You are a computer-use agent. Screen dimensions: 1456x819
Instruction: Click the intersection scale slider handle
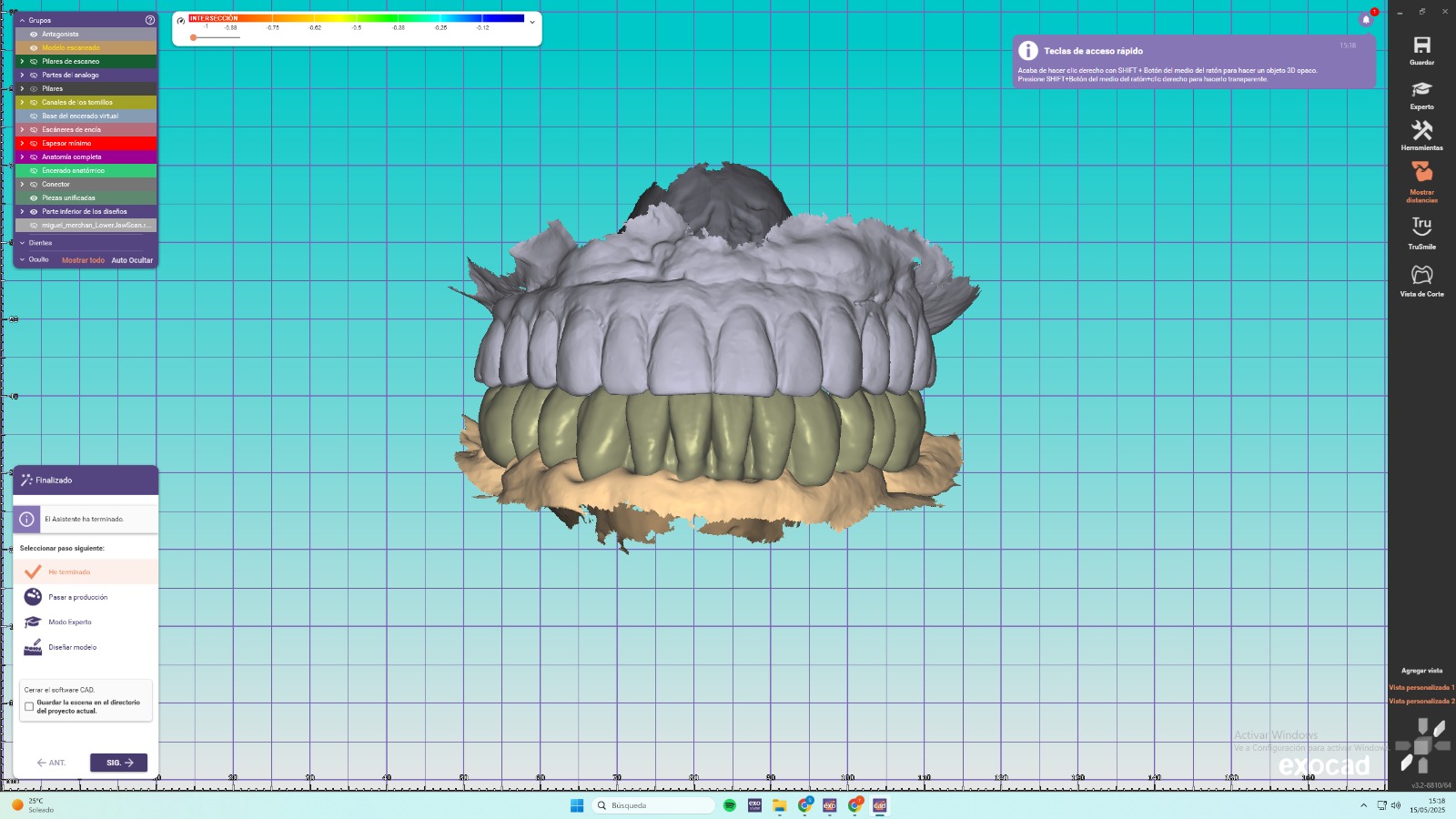(x=193, y=37)
